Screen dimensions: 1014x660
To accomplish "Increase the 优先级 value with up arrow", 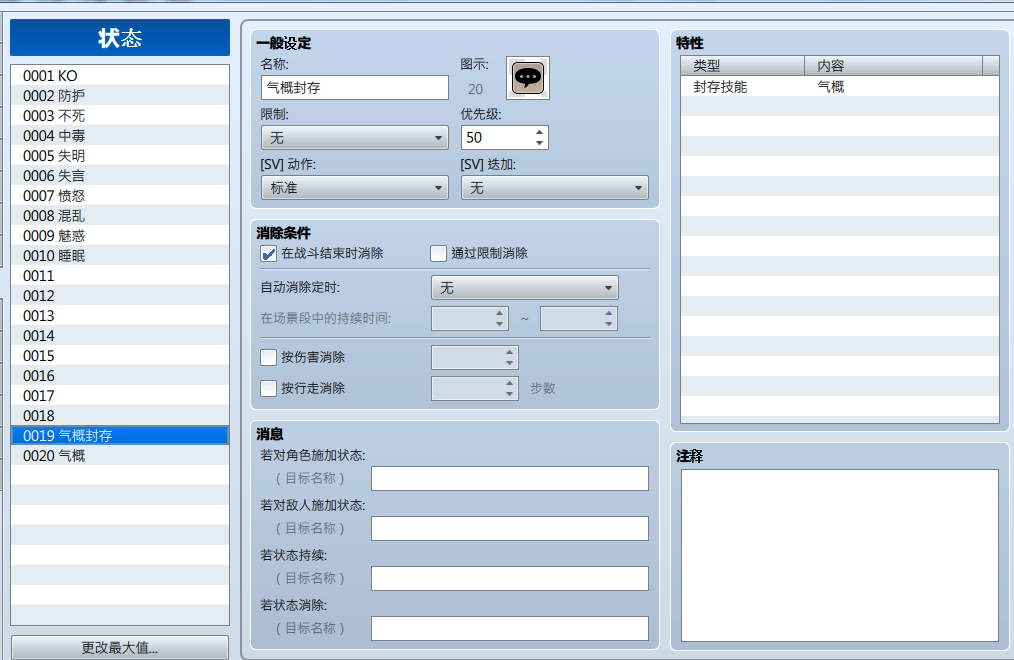I will pos(539,133).
